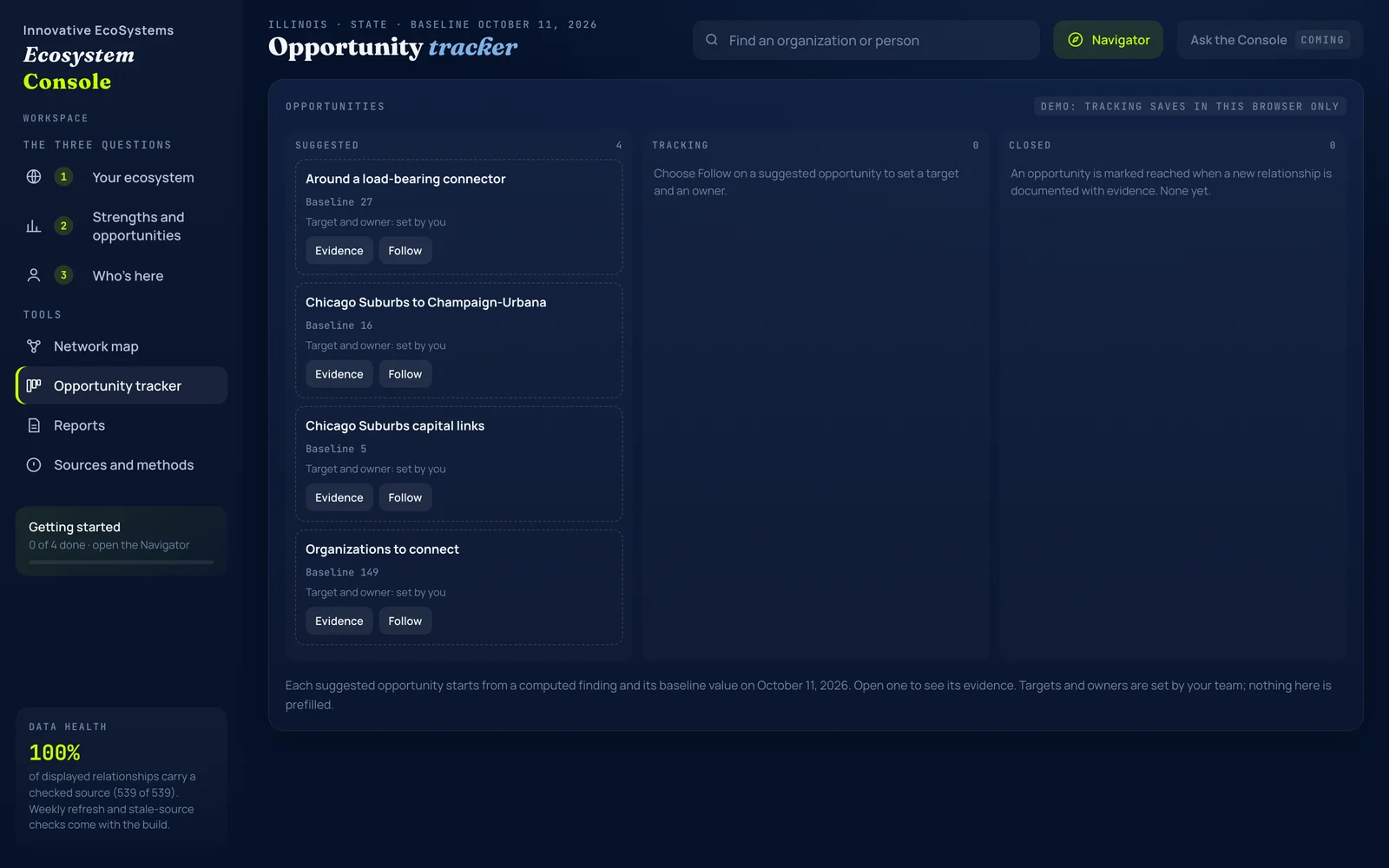Click the Illinois State Baseline October 11, 2026 breadcrumb
This screenshot has width=1389, height=868.
point(432,24)
